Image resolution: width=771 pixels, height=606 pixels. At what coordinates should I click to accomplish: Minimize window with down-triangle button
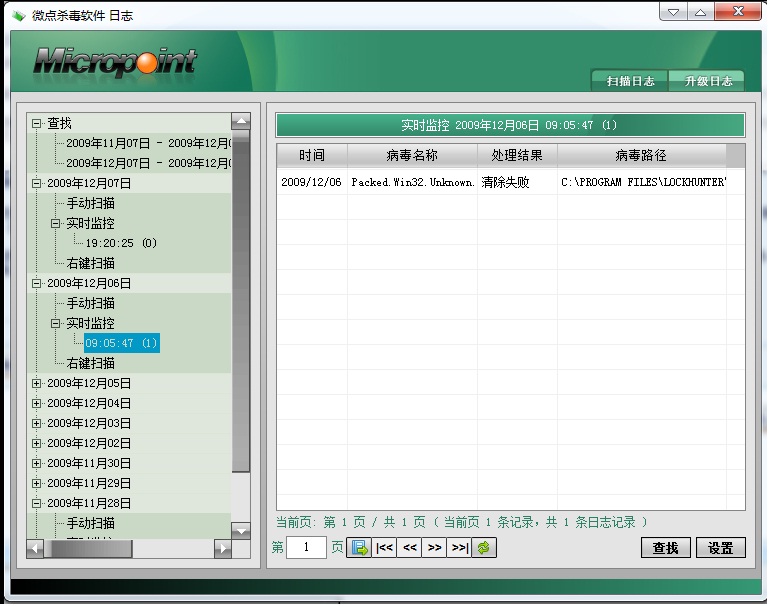tap(674, 13)
